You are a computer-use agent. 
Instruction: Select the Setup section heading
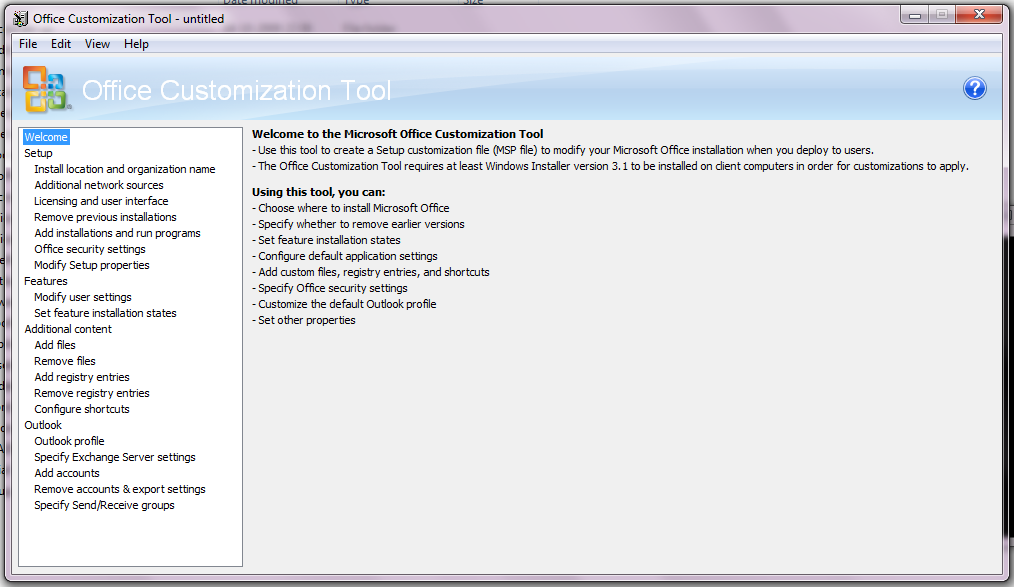pyautogui.click(x=38, y=153)
